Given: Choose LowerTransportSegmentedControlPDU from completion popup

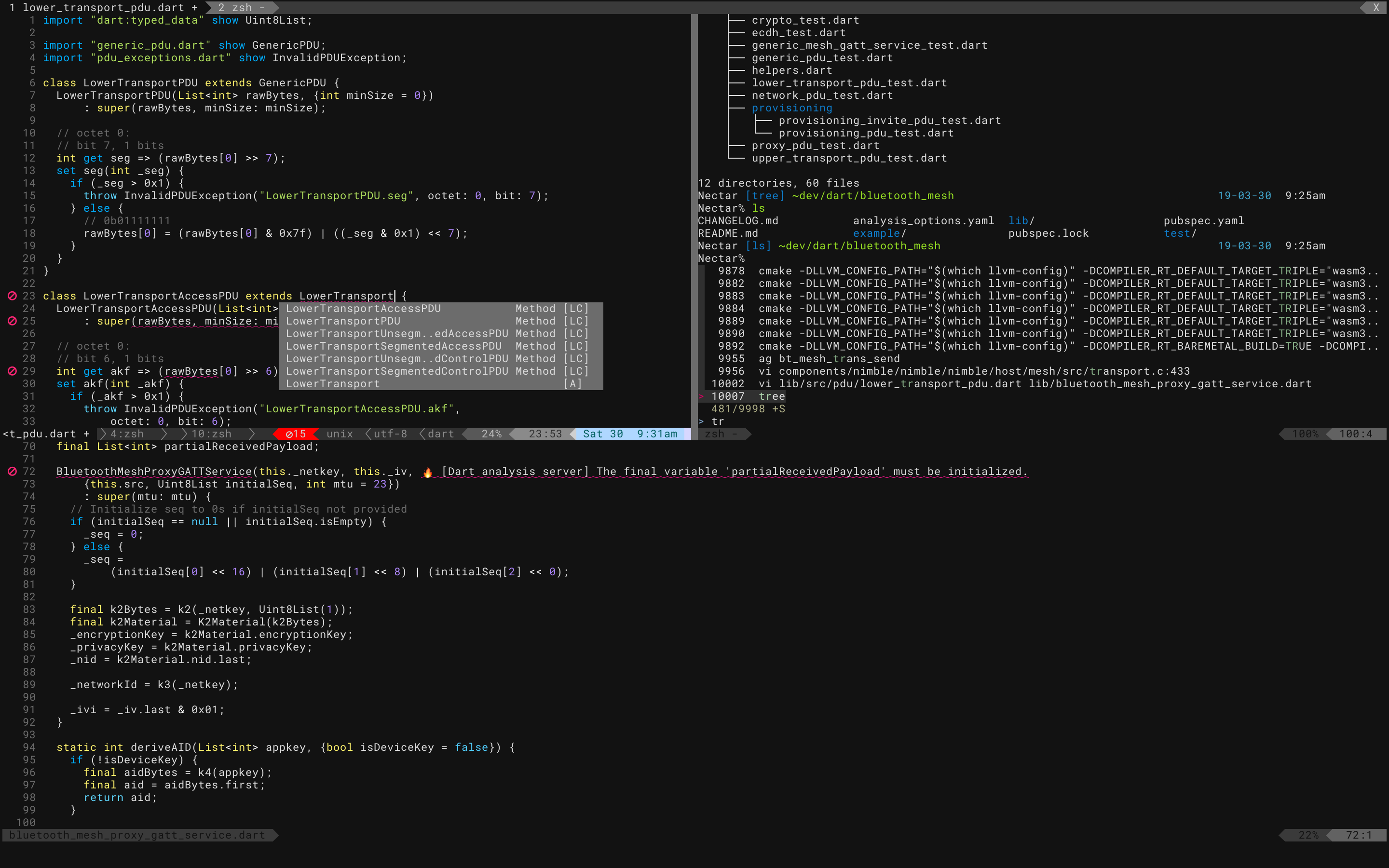Looking at the screenshot, I should [396, 371].
